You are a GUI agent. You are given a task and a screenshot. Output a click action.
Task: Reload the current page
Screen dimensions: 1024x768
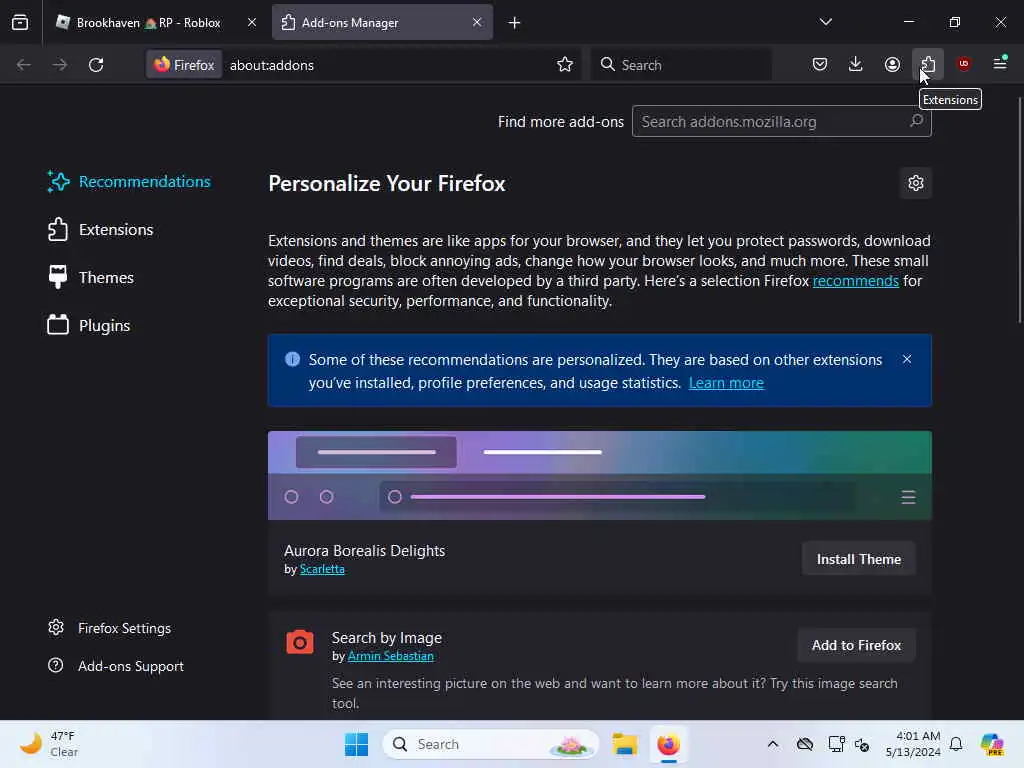coord(96,65)
